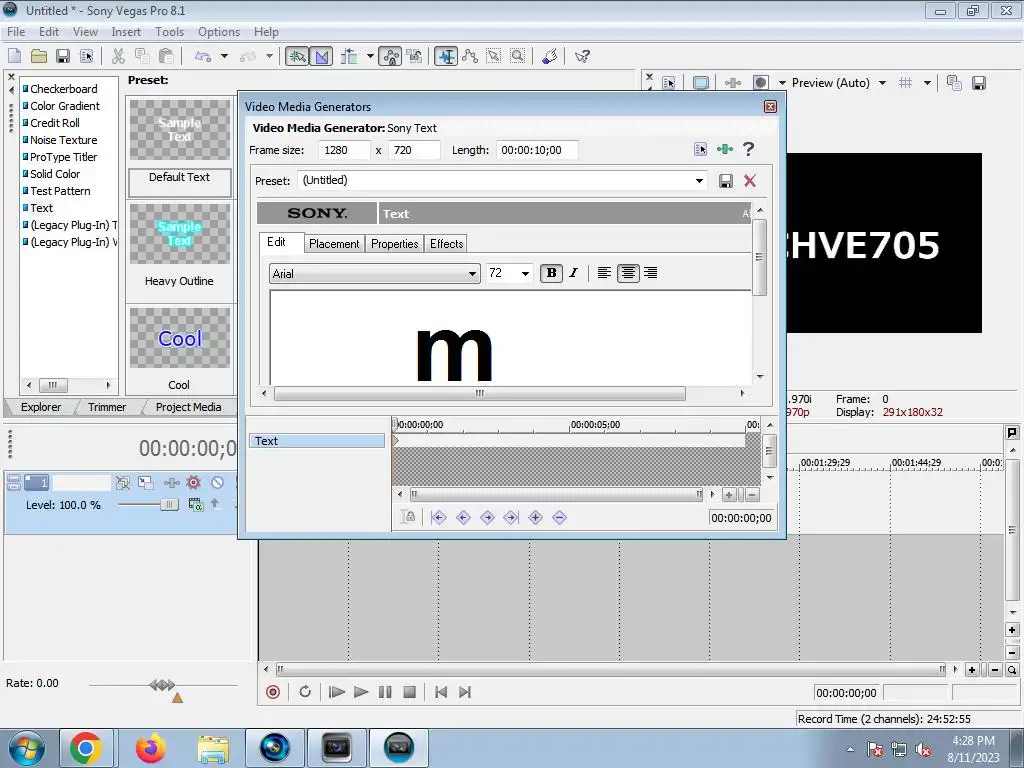Jump to last keyframe button
Viewport: 1024px width, 768px height.
[x=511, y=518]
